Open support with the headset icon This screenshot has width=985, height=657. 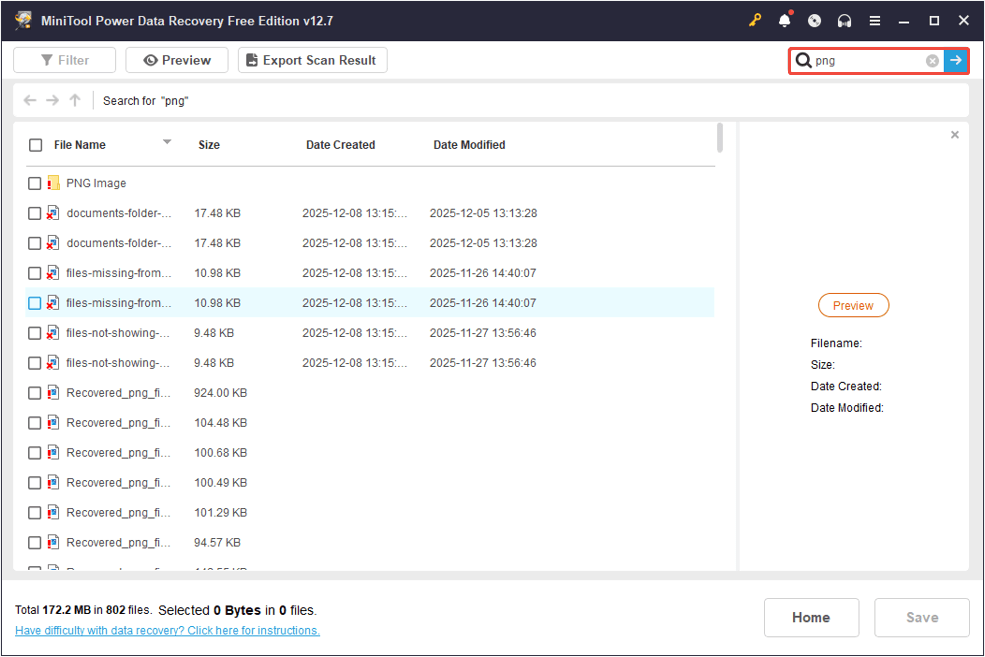pyautogui.click(x=843, y=20)
